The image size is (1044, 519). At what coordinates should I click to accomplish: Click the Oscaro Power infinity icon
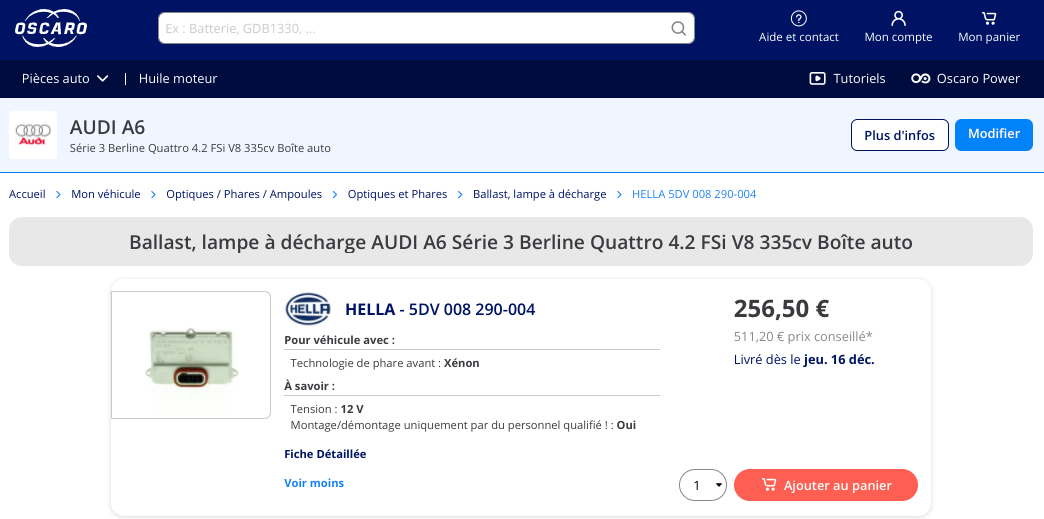click(920, 78)
